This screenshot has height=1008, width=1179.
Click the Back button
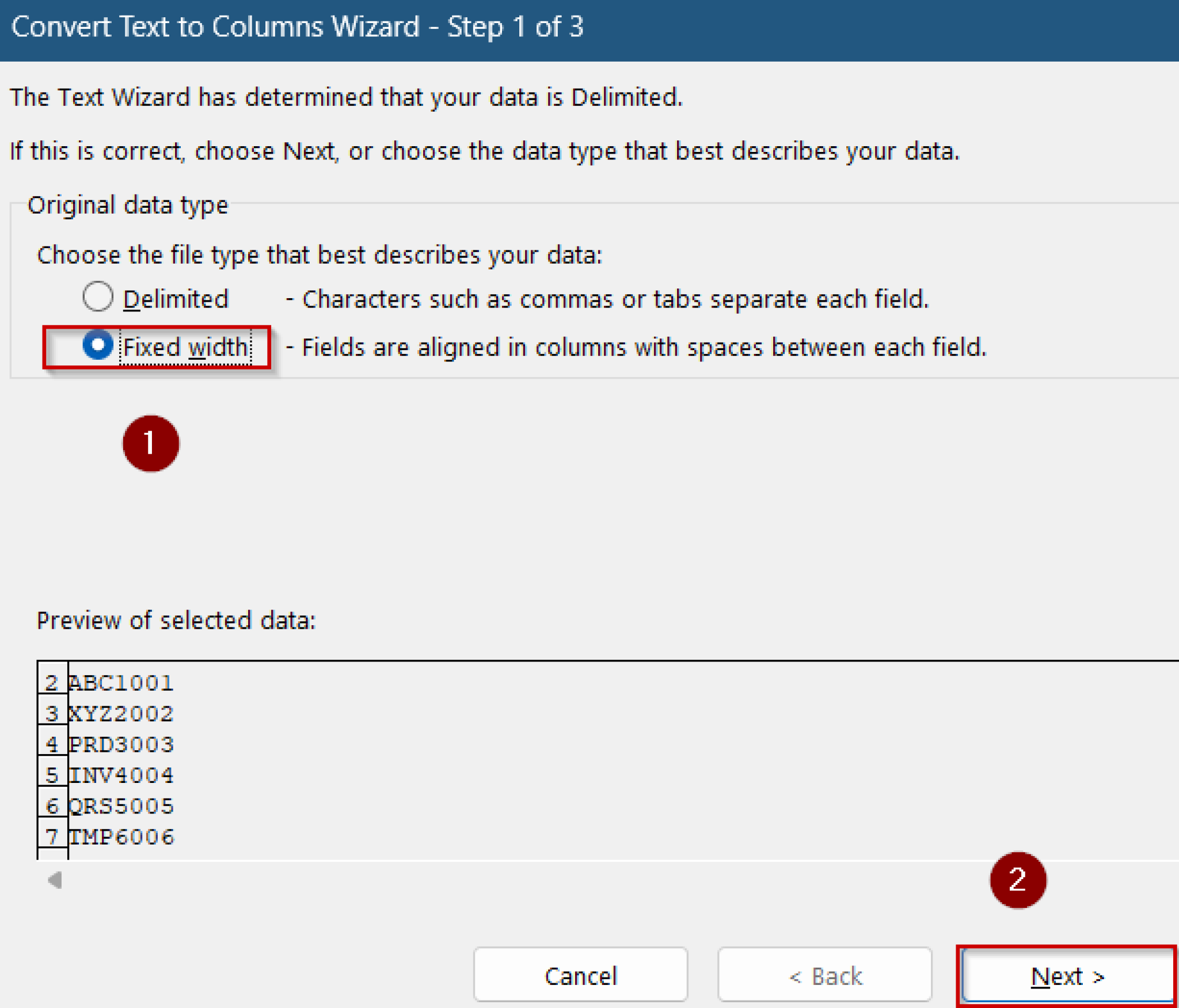point(826,975)
